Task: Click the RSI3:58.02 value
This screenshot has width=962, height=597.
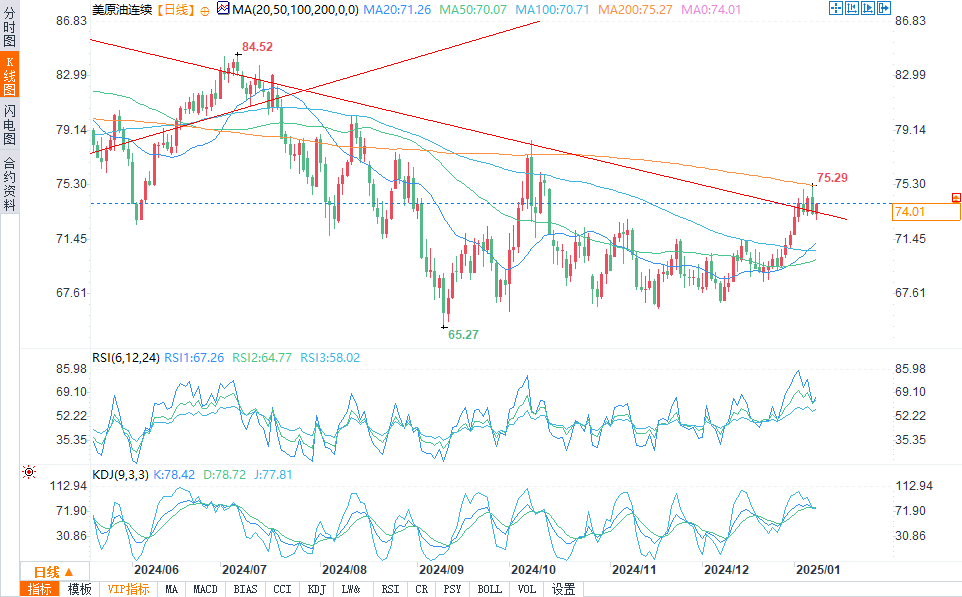Action: pyautogui.click(x=330, y=357)
